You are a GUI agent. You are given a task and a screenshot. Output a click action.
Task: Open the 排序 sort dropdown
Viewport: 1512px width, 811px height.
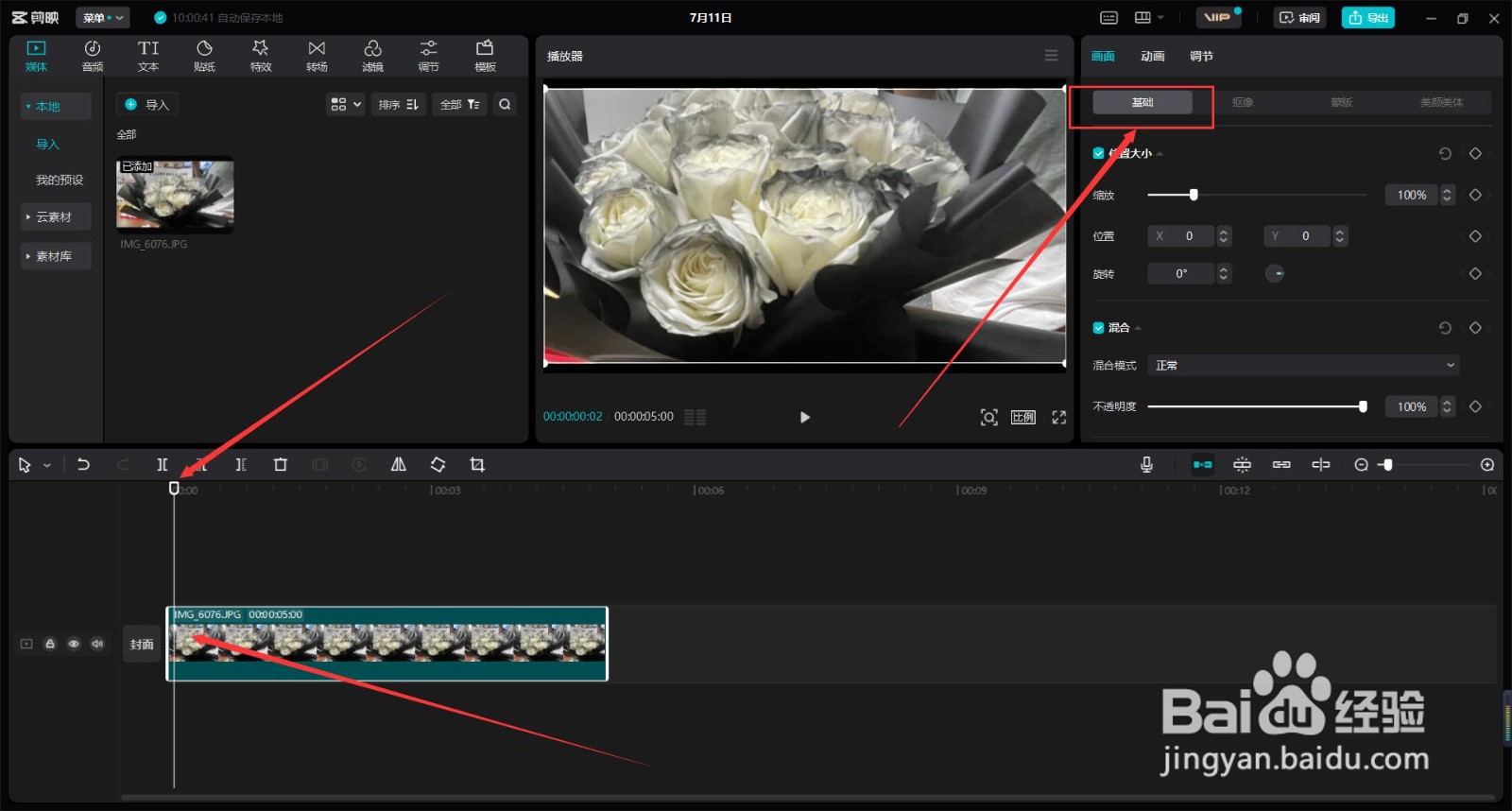tap(399, 104)
